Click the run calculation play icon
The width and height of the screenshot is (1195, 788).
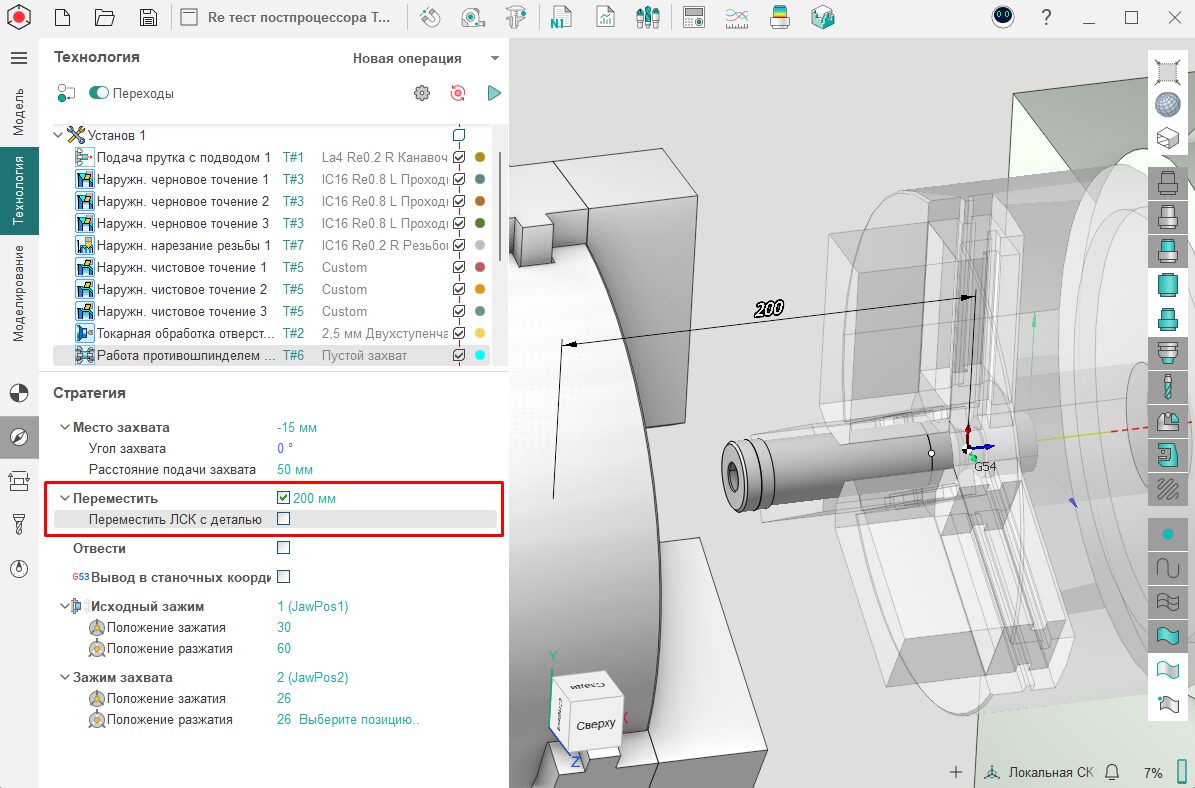493,93
